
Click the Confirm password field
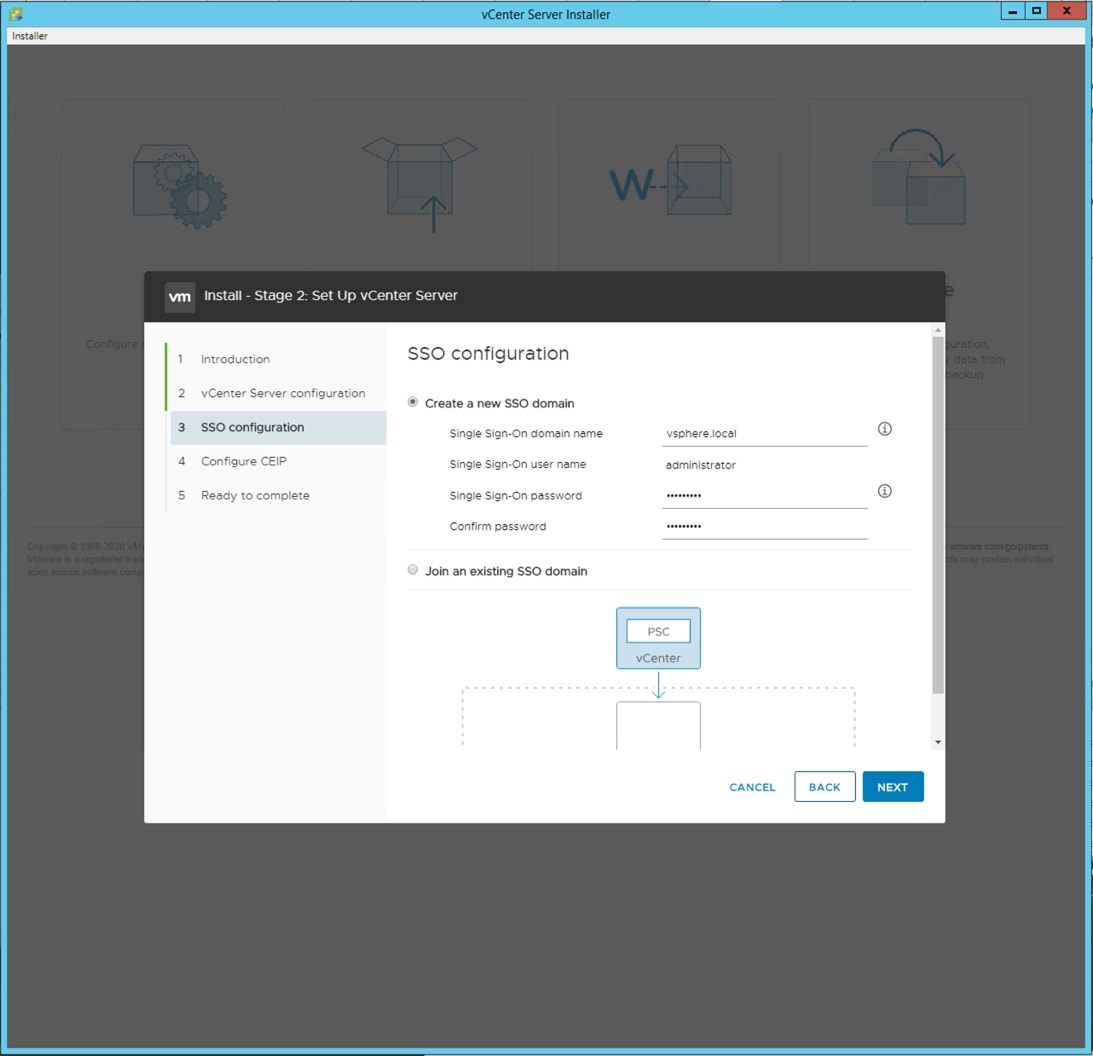click(x=765, y=526)
